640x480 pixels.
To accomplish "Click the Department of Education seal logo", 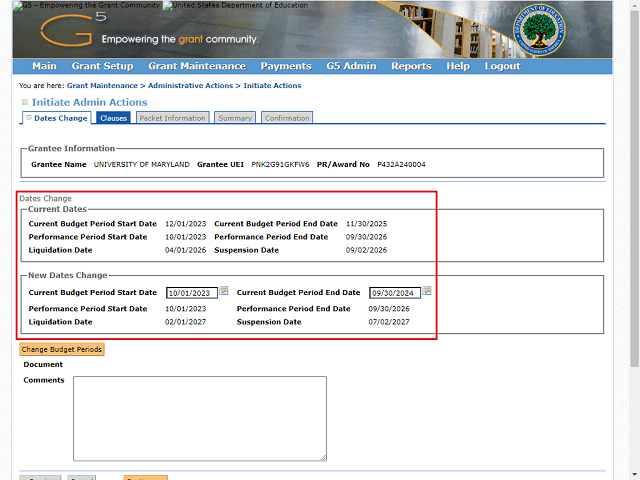I will [x=539, y=30].
